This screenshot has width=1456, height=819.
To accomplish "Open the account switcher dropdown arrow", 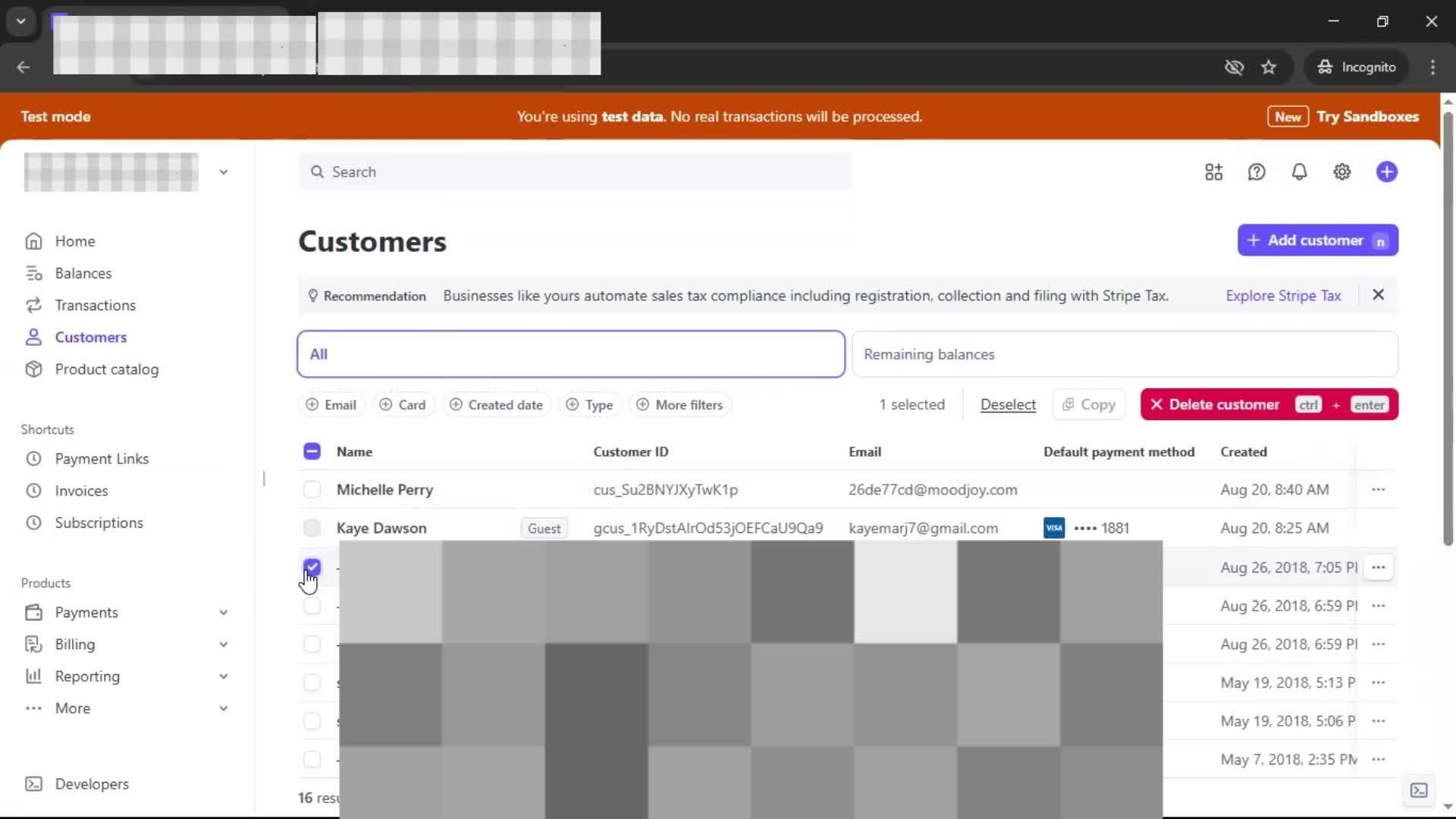I will click(223, 172).
